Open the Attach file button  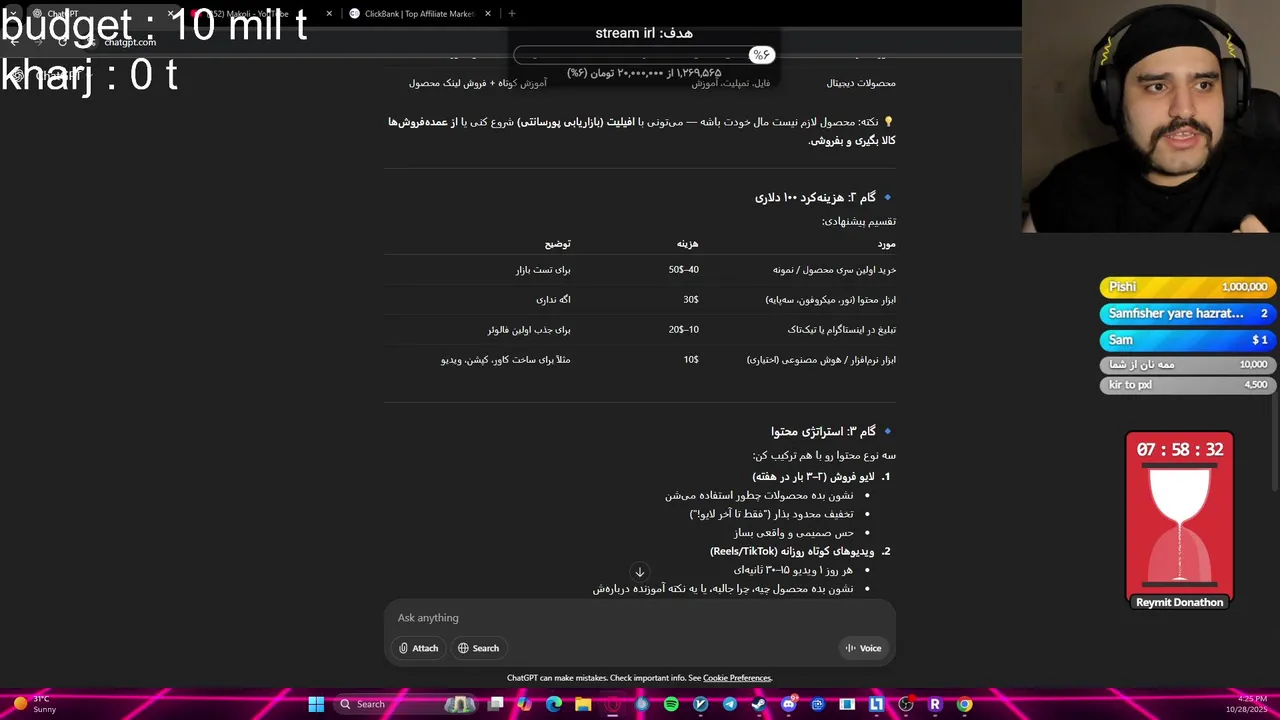418,648
